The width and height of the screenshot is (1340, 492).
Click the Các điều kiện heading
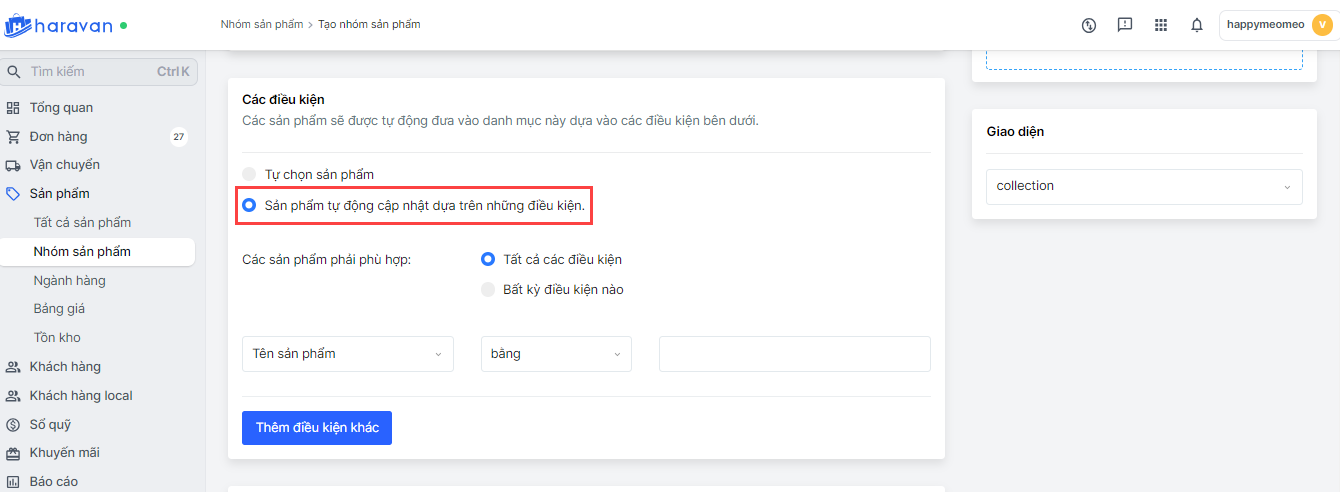tap(283, 100)
